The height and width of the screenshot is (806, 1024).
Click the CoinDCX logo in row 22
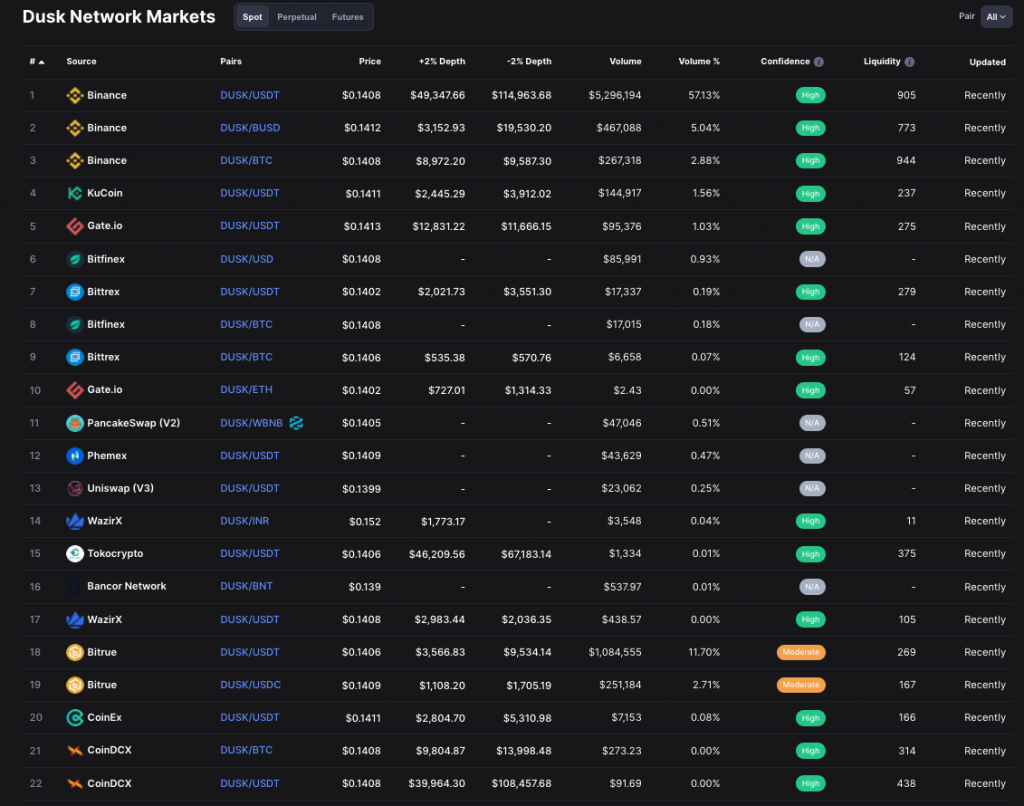click(74, 783)
